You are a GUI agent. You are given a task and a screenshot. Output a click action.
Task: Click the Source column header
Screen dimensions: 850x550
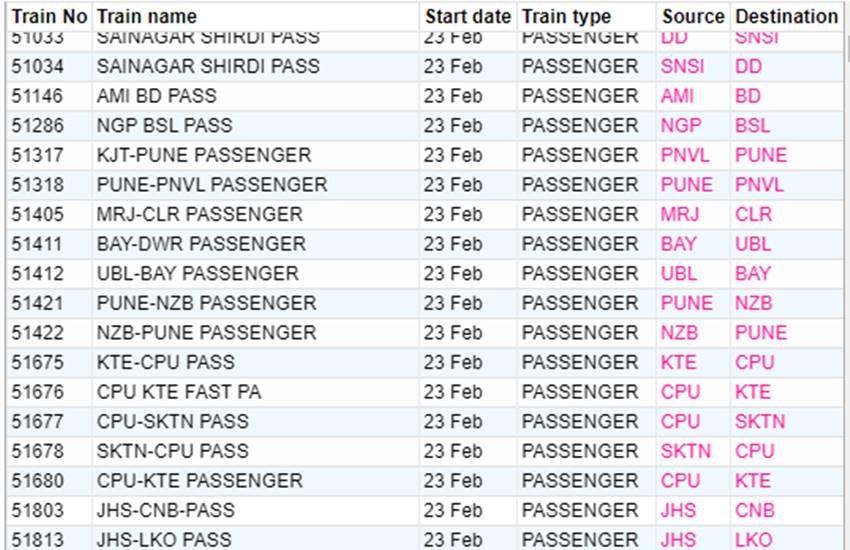pyautogui.click(x=692, y=17)
